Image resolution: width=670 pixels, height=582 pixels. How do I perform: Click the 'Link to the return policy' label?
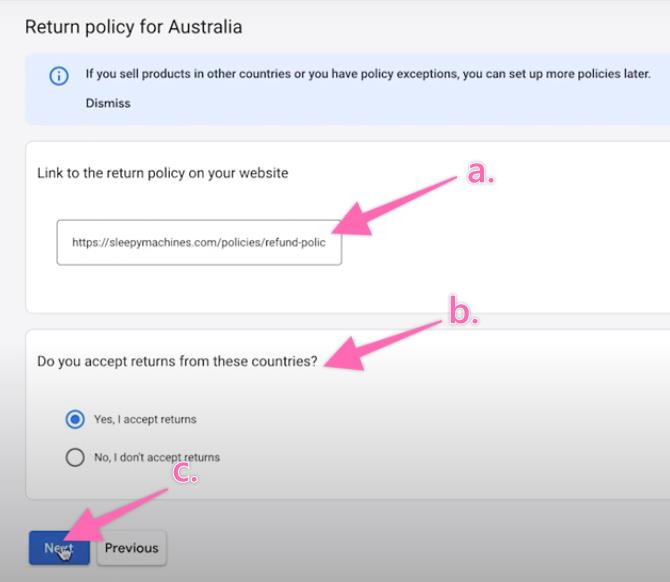(162, 173)
